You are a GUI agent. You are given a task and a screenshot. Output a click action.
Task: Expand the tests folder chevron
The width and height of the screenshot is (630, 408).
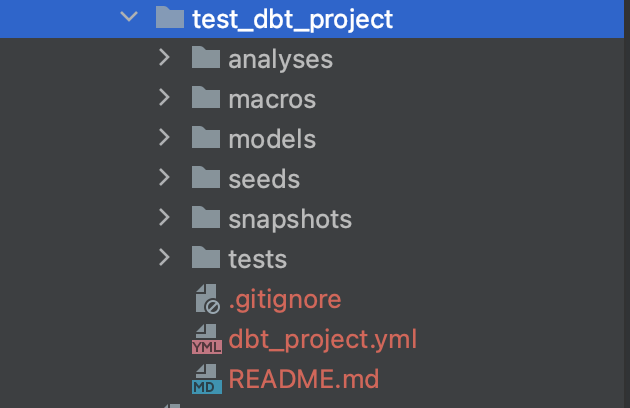click(165, 258)
